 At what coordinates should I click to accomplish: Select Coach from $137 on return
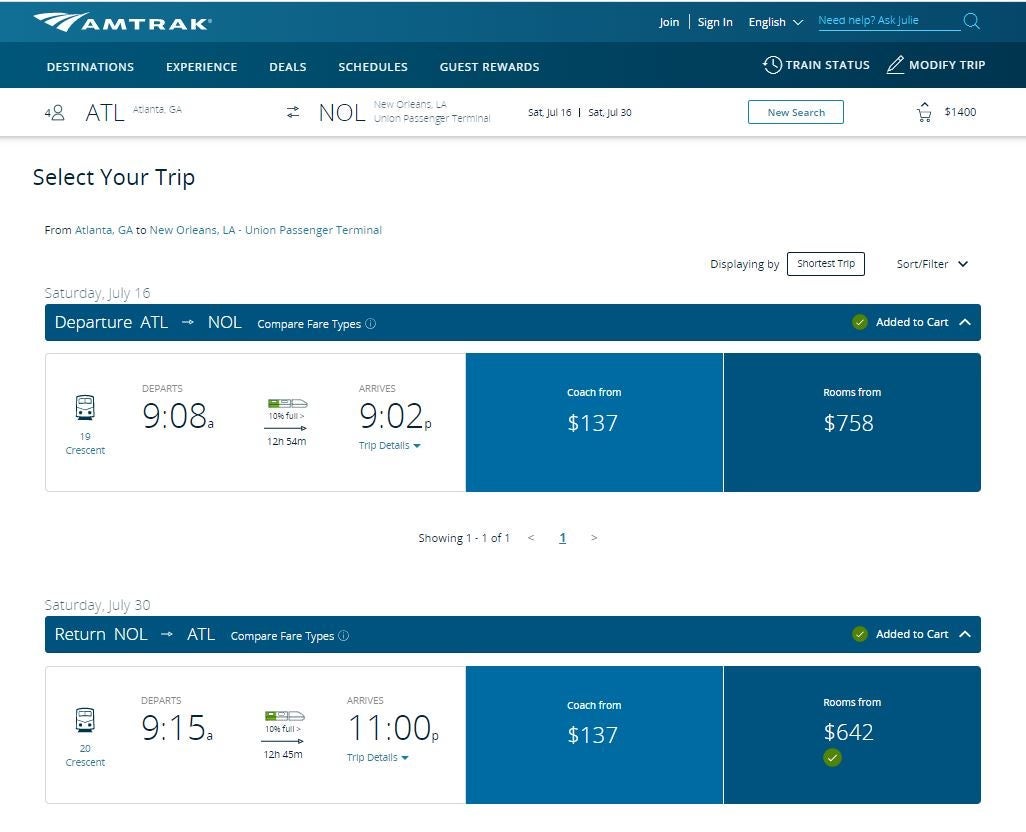[594, 735]
